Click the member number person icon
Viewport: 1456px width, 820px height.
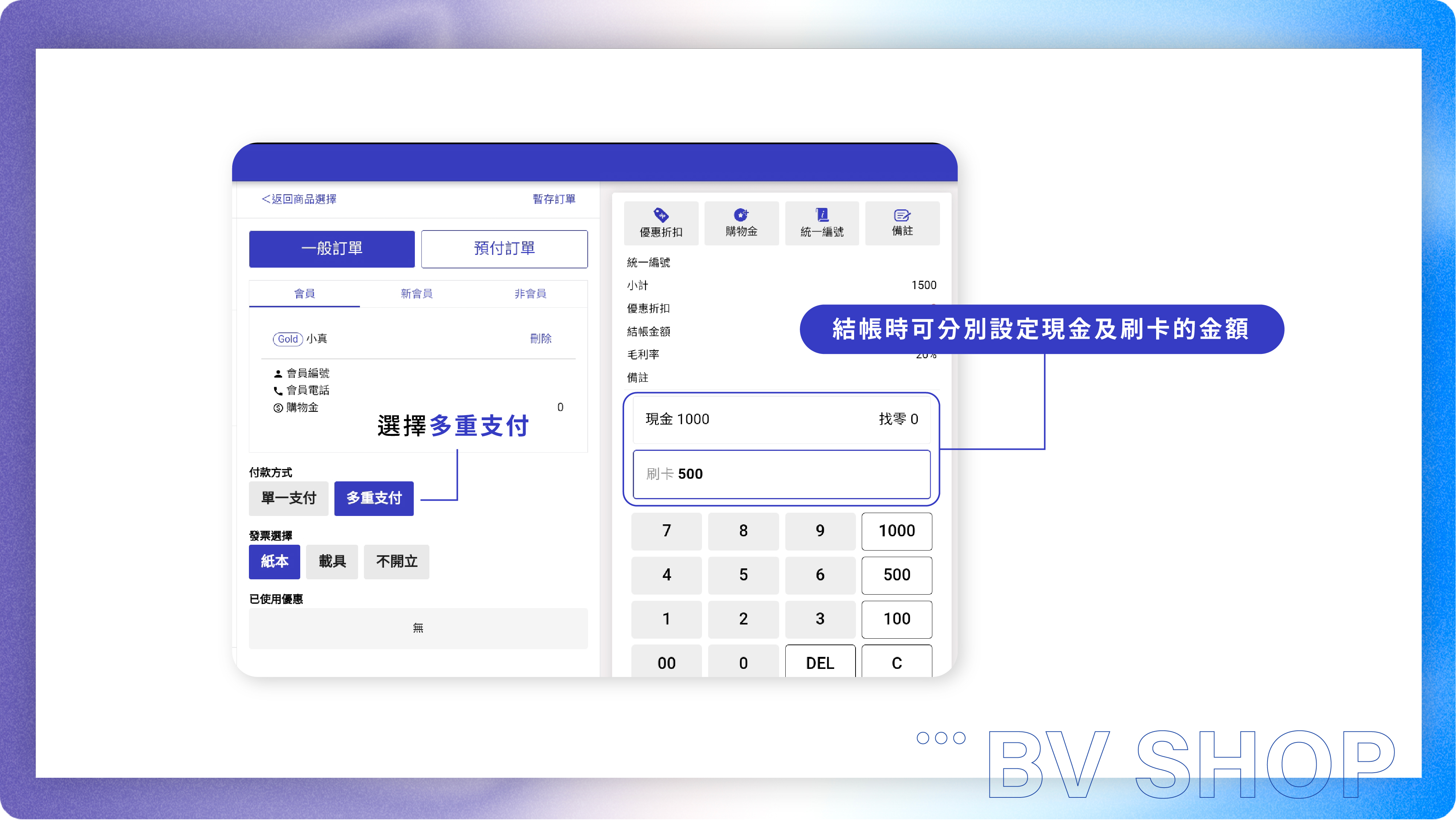click(278, 374)
